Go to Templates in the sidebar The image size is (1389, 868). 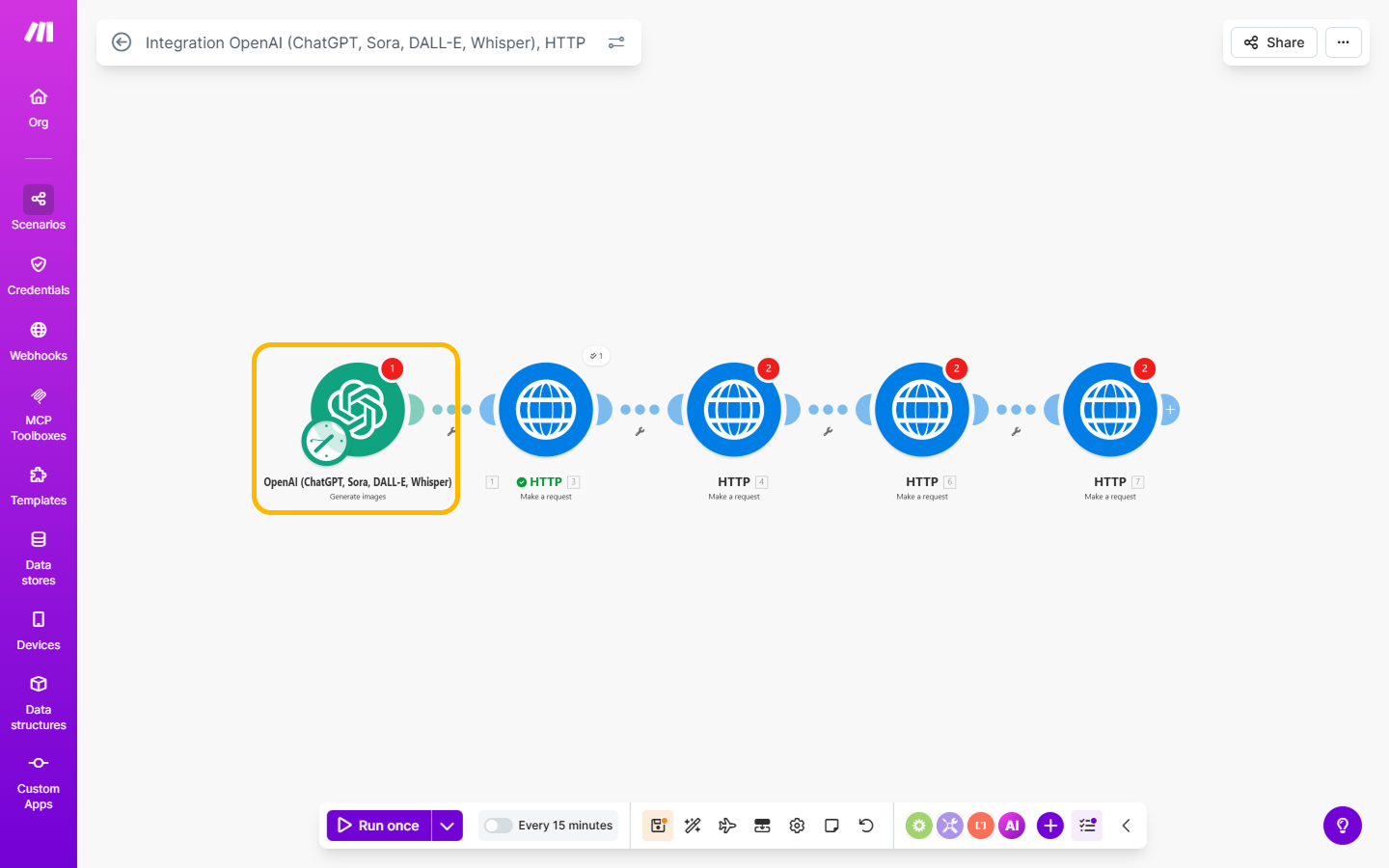(x=39, y=485)
